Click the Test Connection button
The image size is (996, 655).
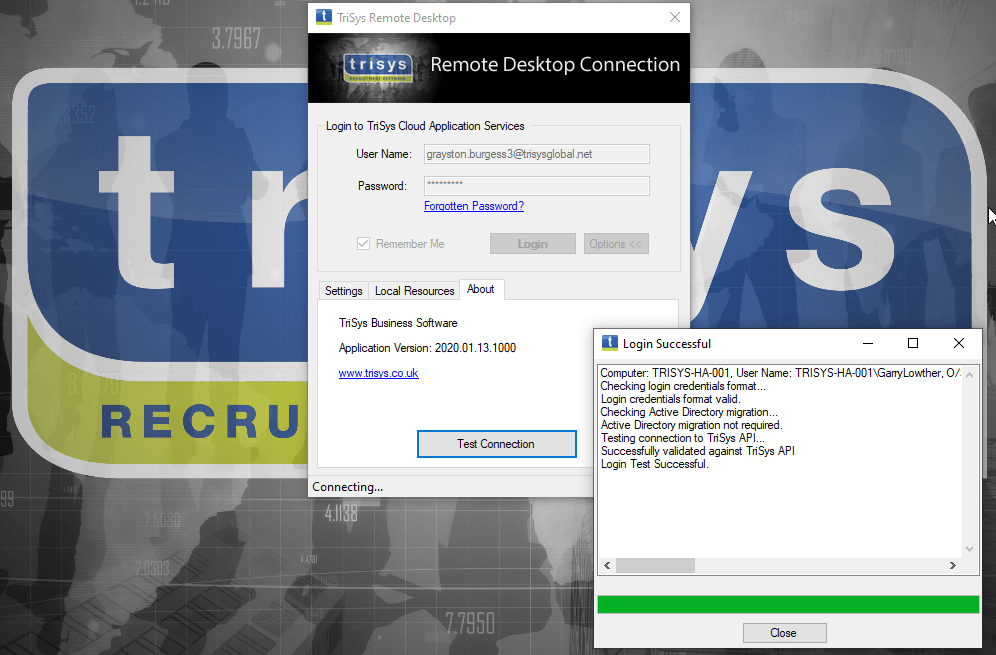click(496, 443)
